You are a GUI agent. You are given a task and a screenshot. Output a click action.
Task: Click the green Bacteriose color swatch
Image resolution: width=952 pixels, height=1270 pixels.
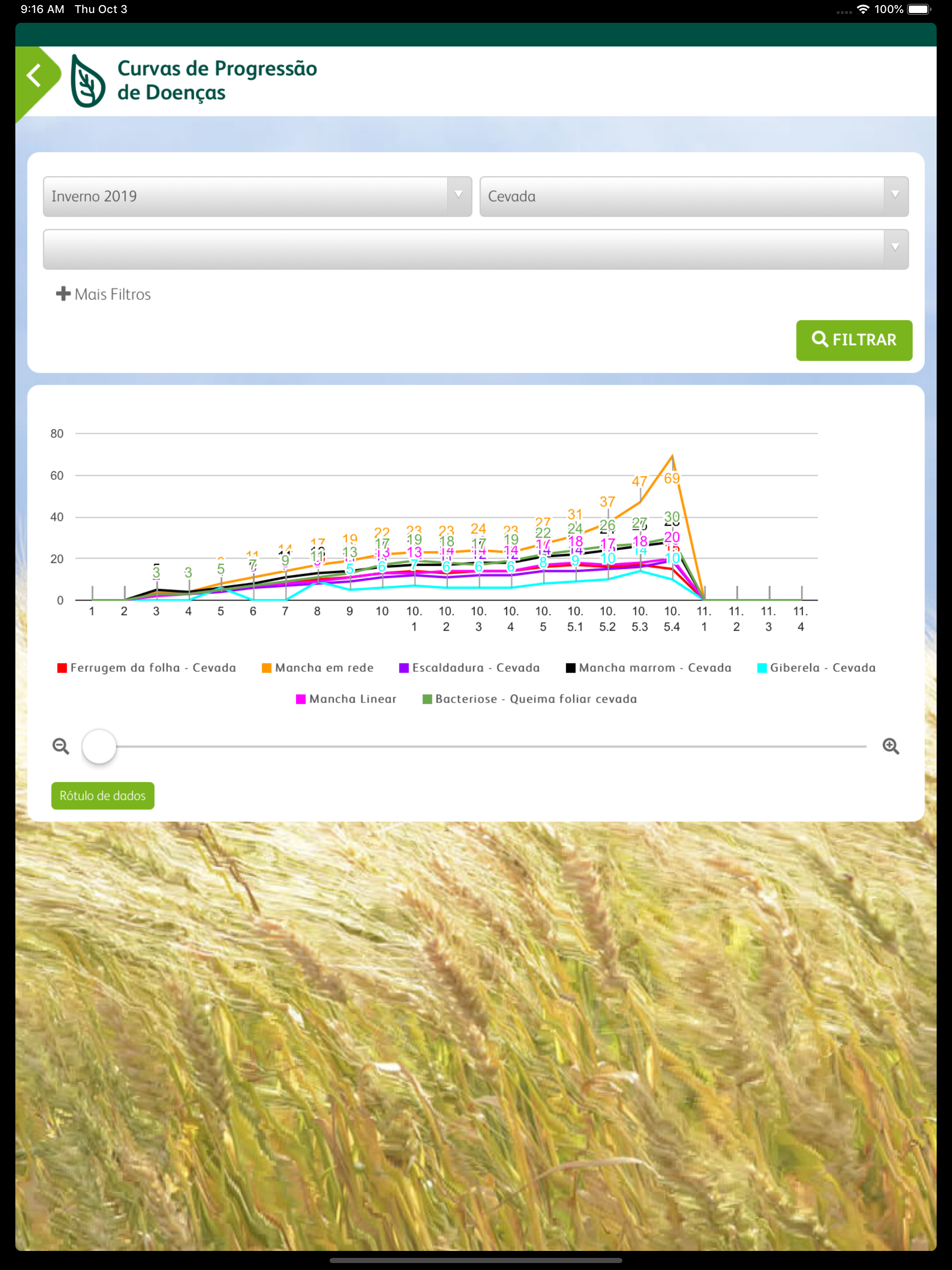click(427, 699)
